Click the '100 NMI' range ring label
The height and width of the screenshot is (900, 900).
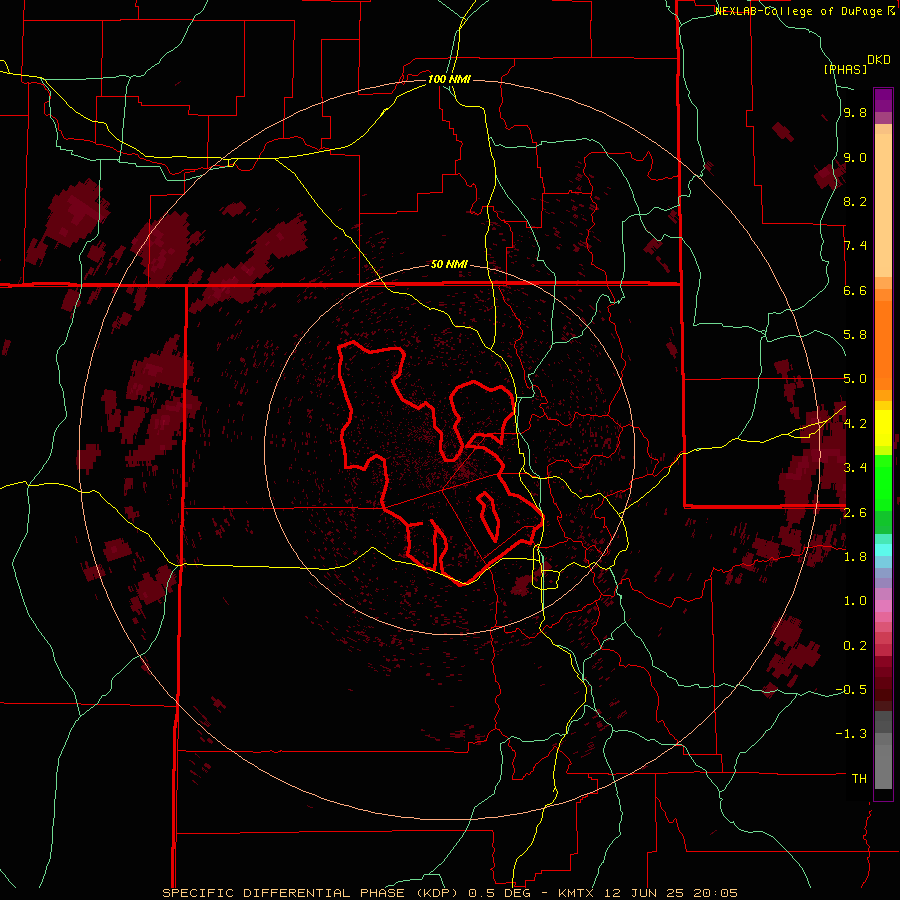click(x=449, y=79)
